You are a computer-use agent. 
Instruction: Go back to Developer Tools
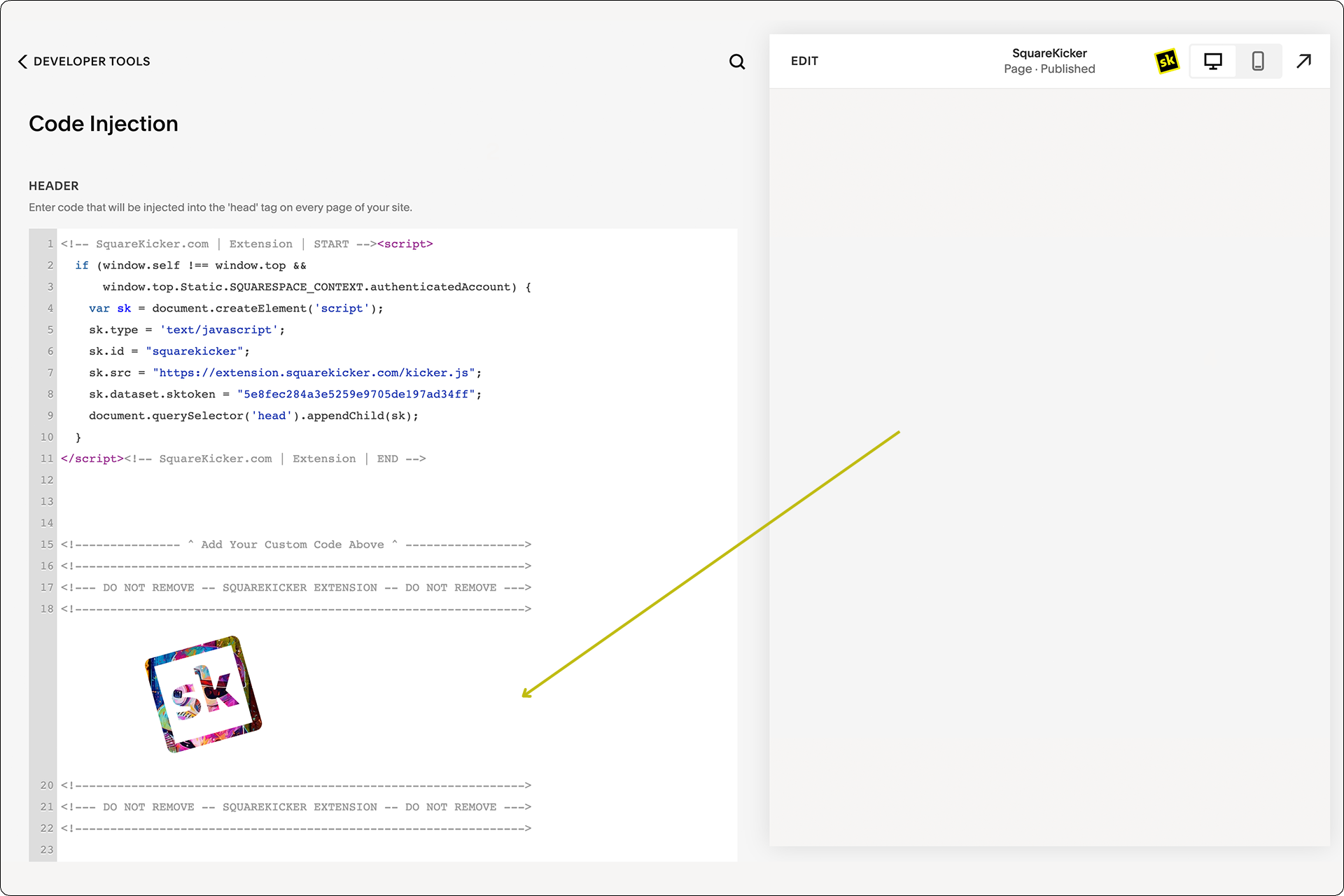point(84,62)
